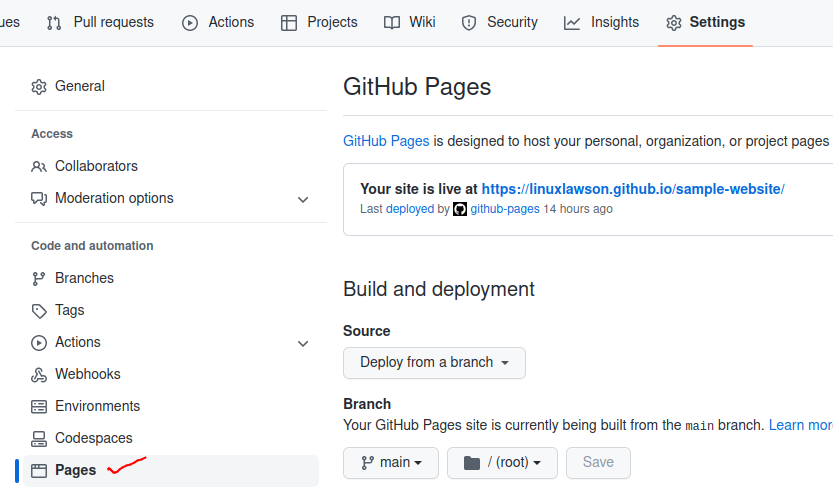
Task: Click the Branches git-branch icon in sidebar
Action: point(39,279)
